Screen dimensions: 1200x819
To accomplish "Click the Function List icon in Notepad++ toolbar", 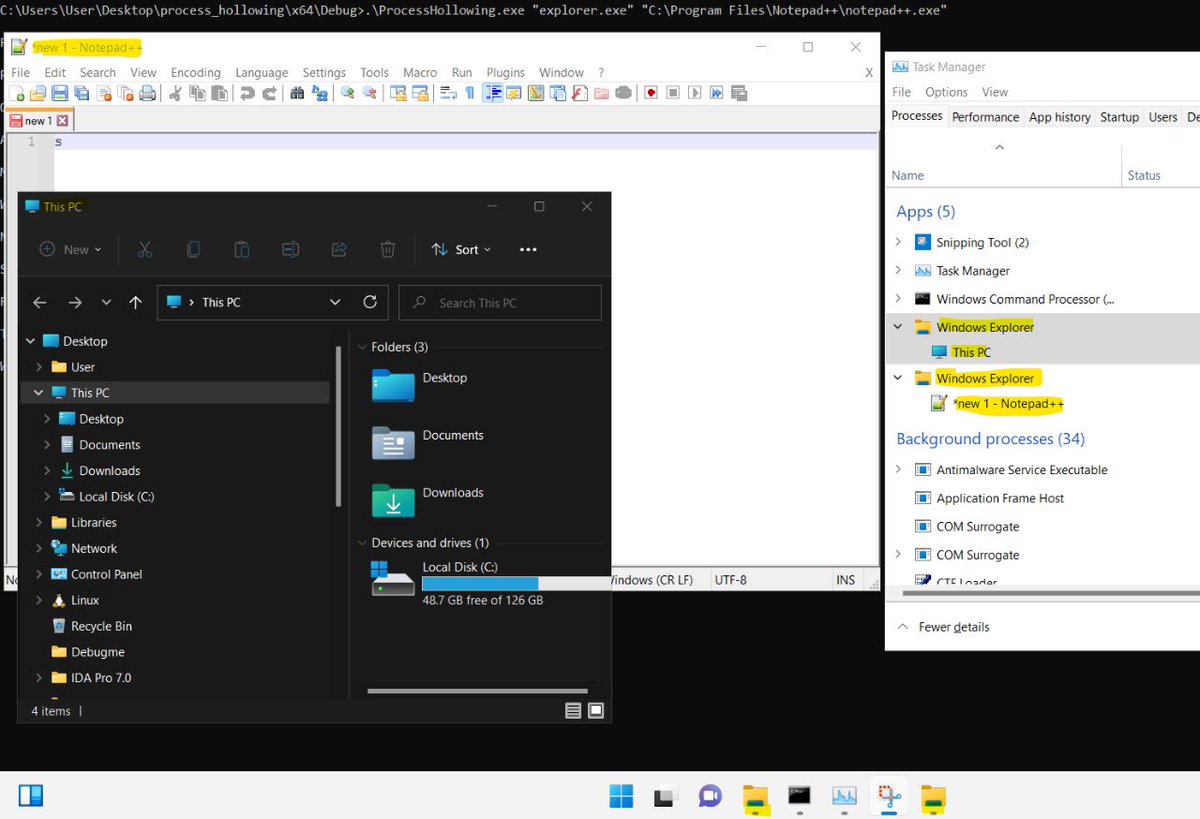I will [579, 93].
